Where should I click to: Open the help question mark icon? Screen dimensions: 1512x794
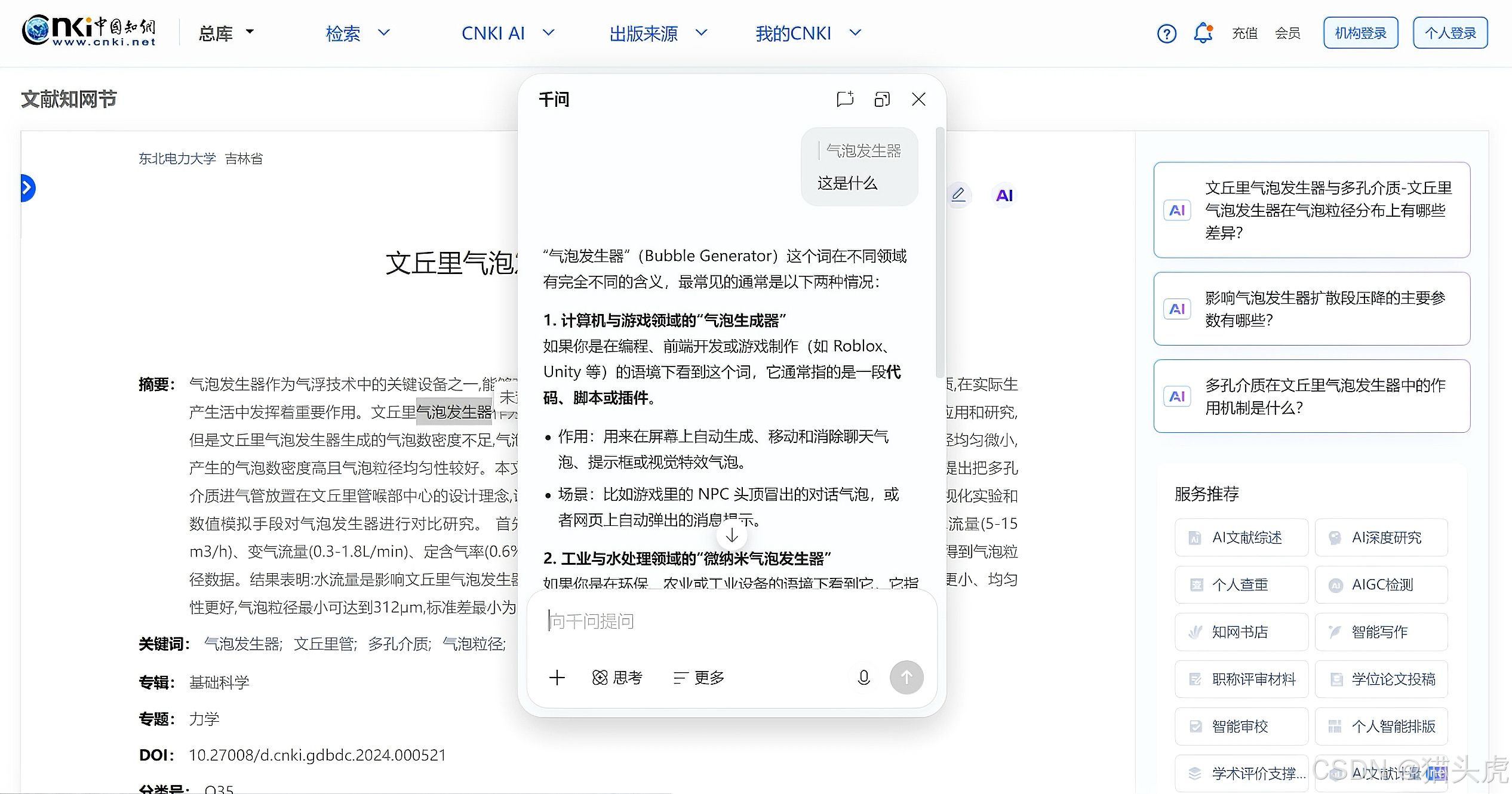click(x=1166, y=33)
